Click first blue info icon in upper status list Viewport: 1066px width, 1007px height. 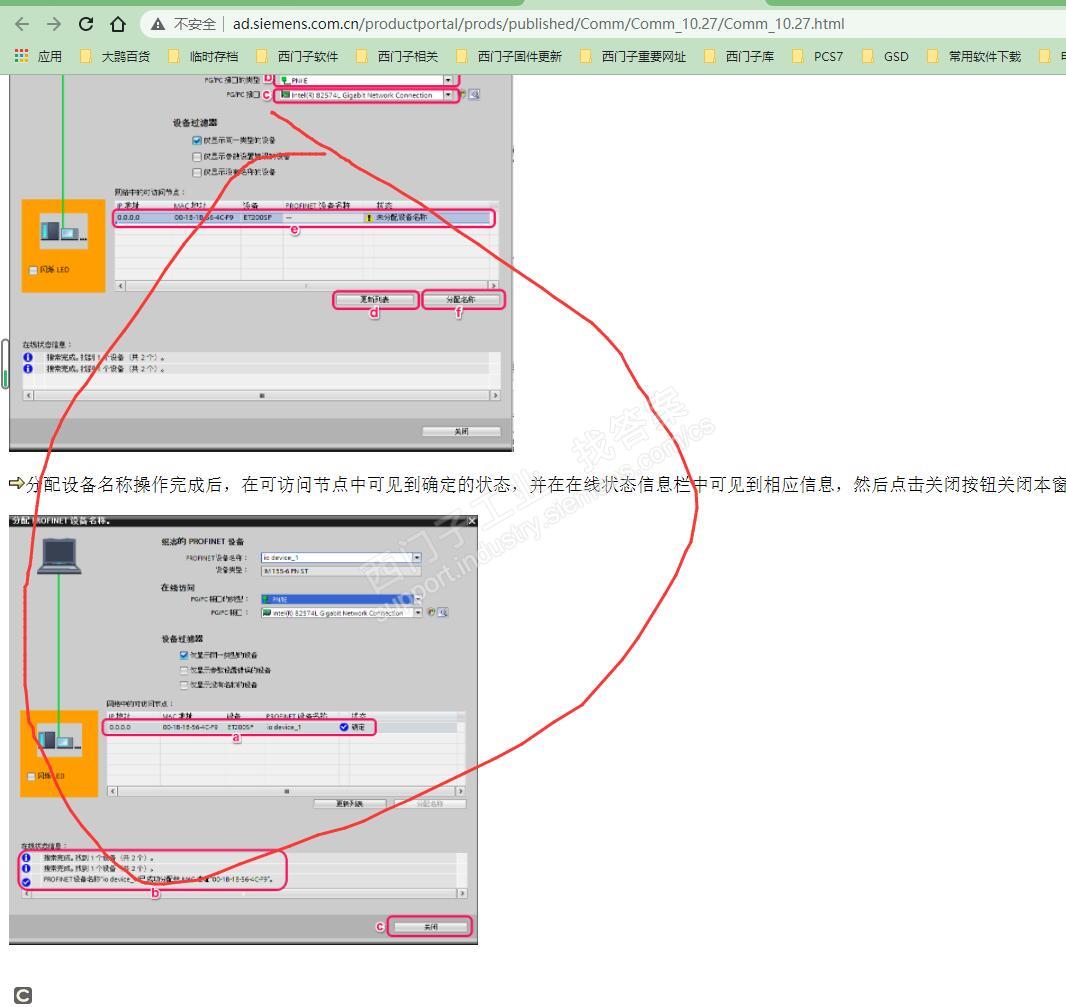point(28,357)
